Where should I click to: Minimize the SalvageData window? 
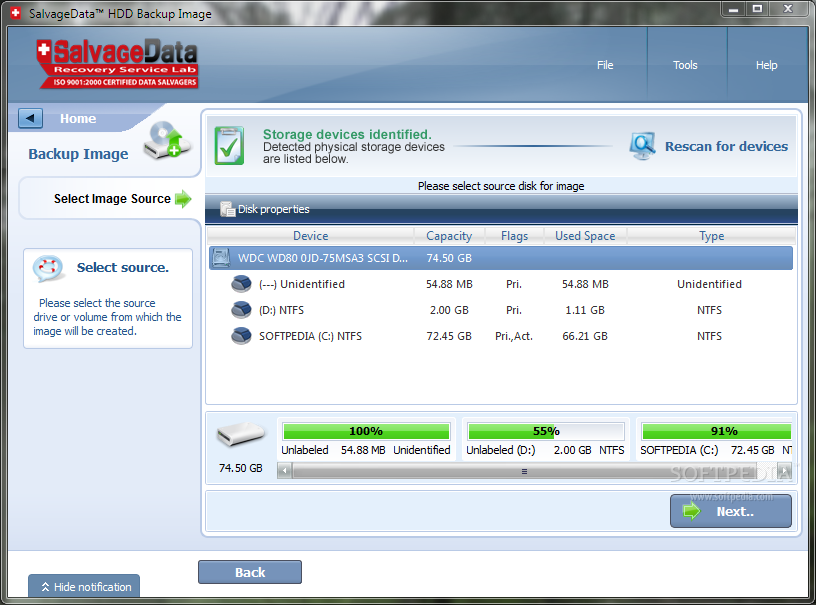[733, 9]
